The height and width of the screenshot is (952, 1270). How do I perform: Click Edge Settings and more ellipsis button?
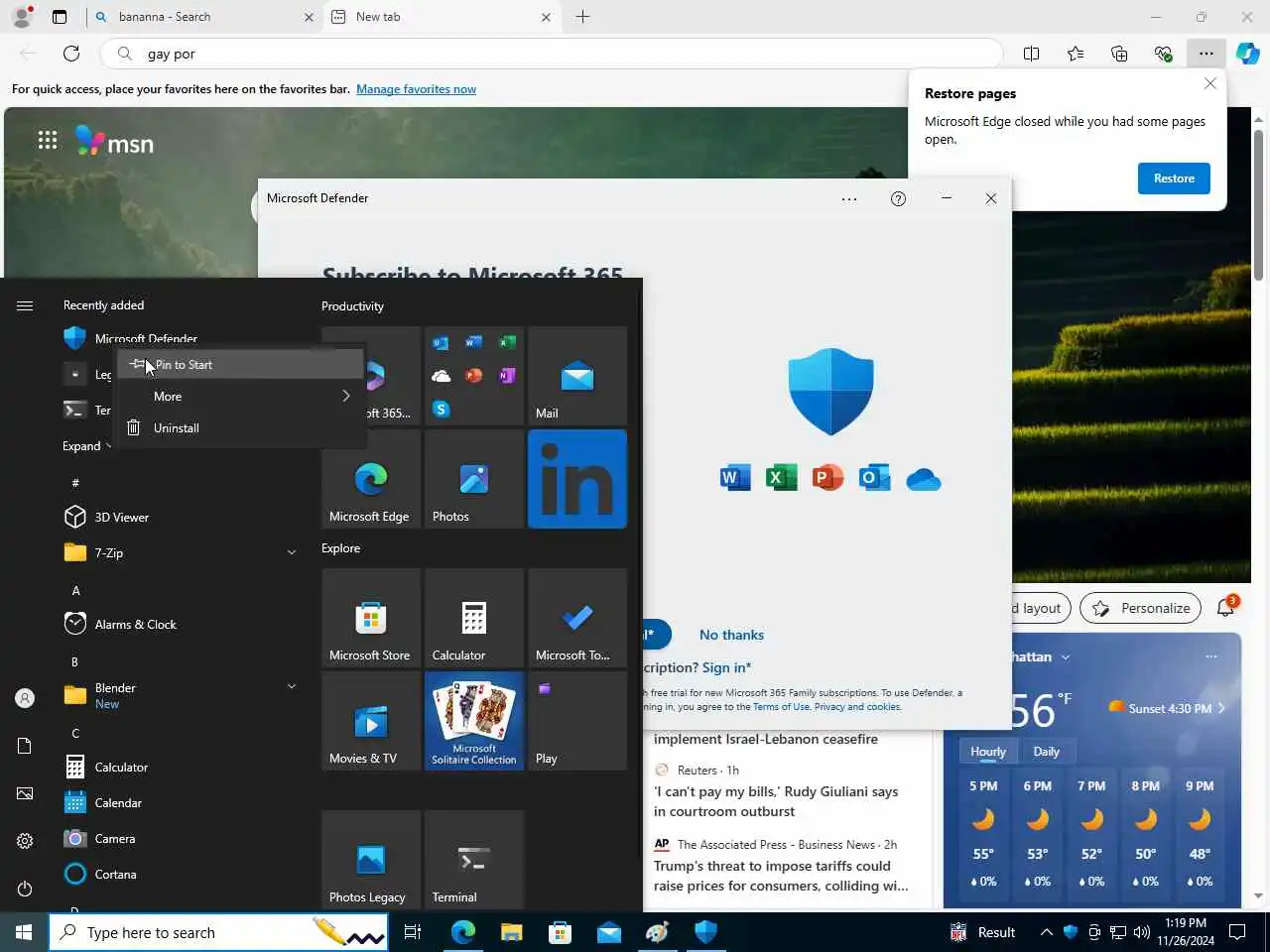1206,54
